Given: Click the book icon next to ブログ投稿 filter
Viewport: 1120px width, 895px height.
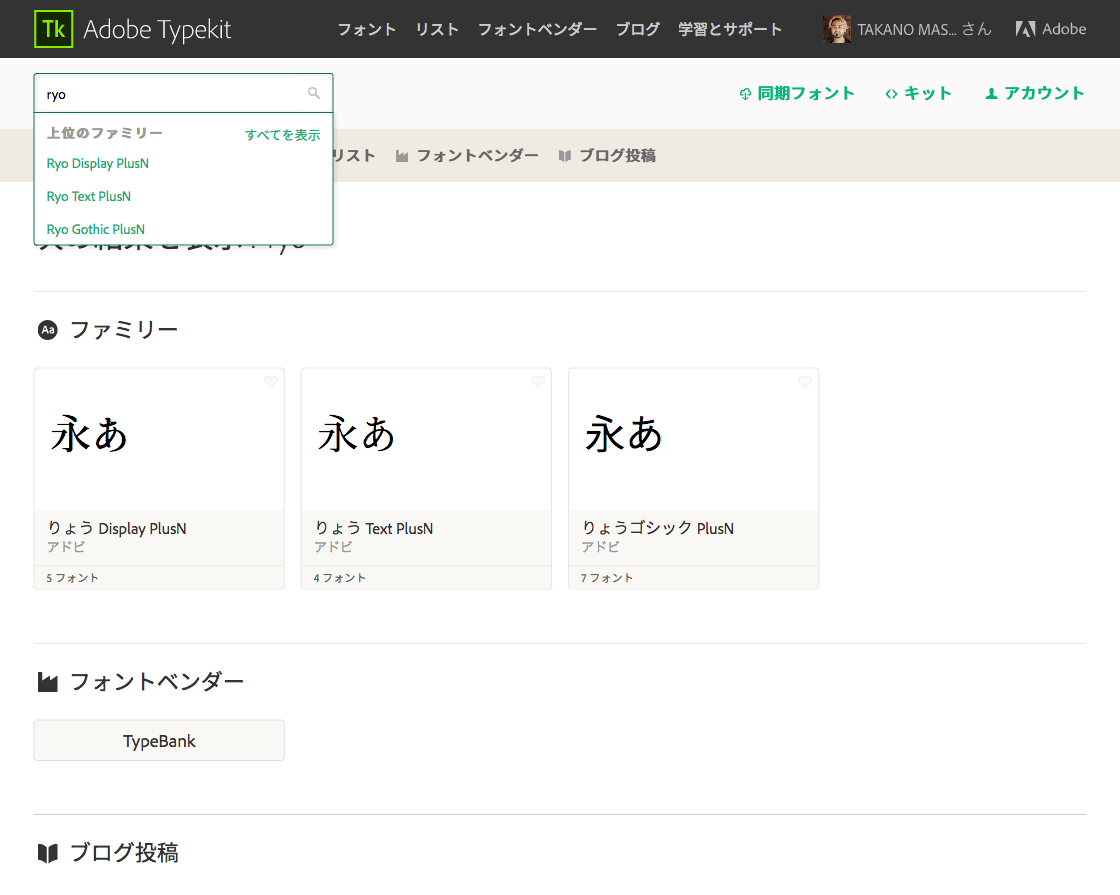Looking at the screenshot, I should point(565,156).
